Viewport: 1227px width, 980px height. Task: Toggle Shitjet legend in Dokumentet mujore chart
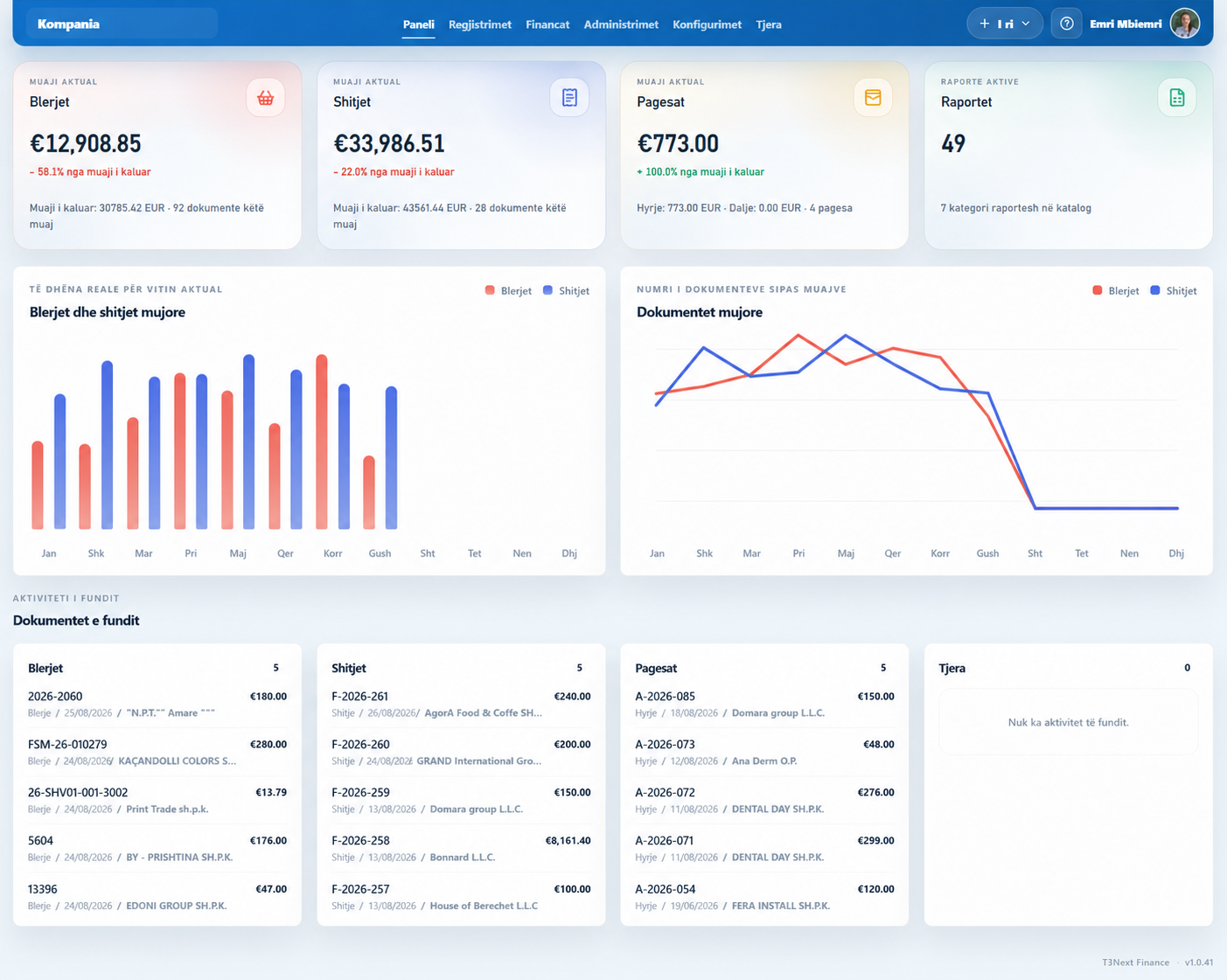[x=1174, y=291]
